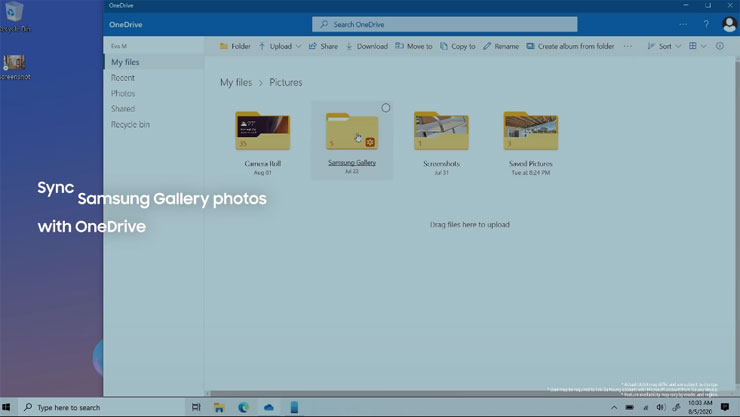Open the Samsung Gallery folder icon

(x=352, y=131)
